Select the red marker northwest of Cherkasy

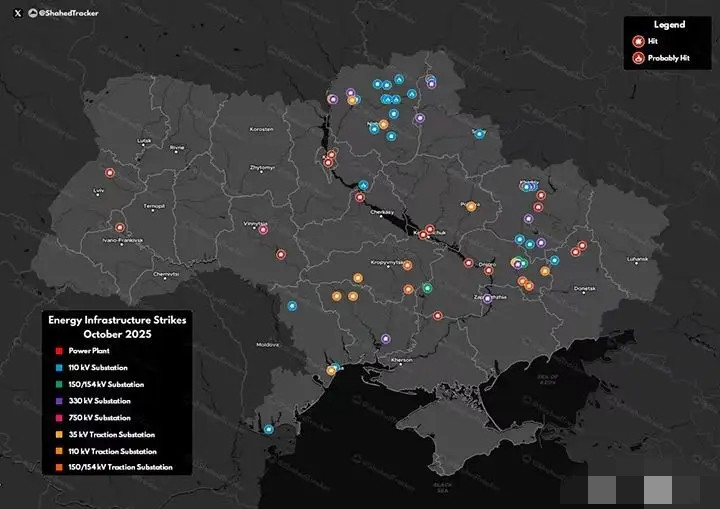point(360,198)
